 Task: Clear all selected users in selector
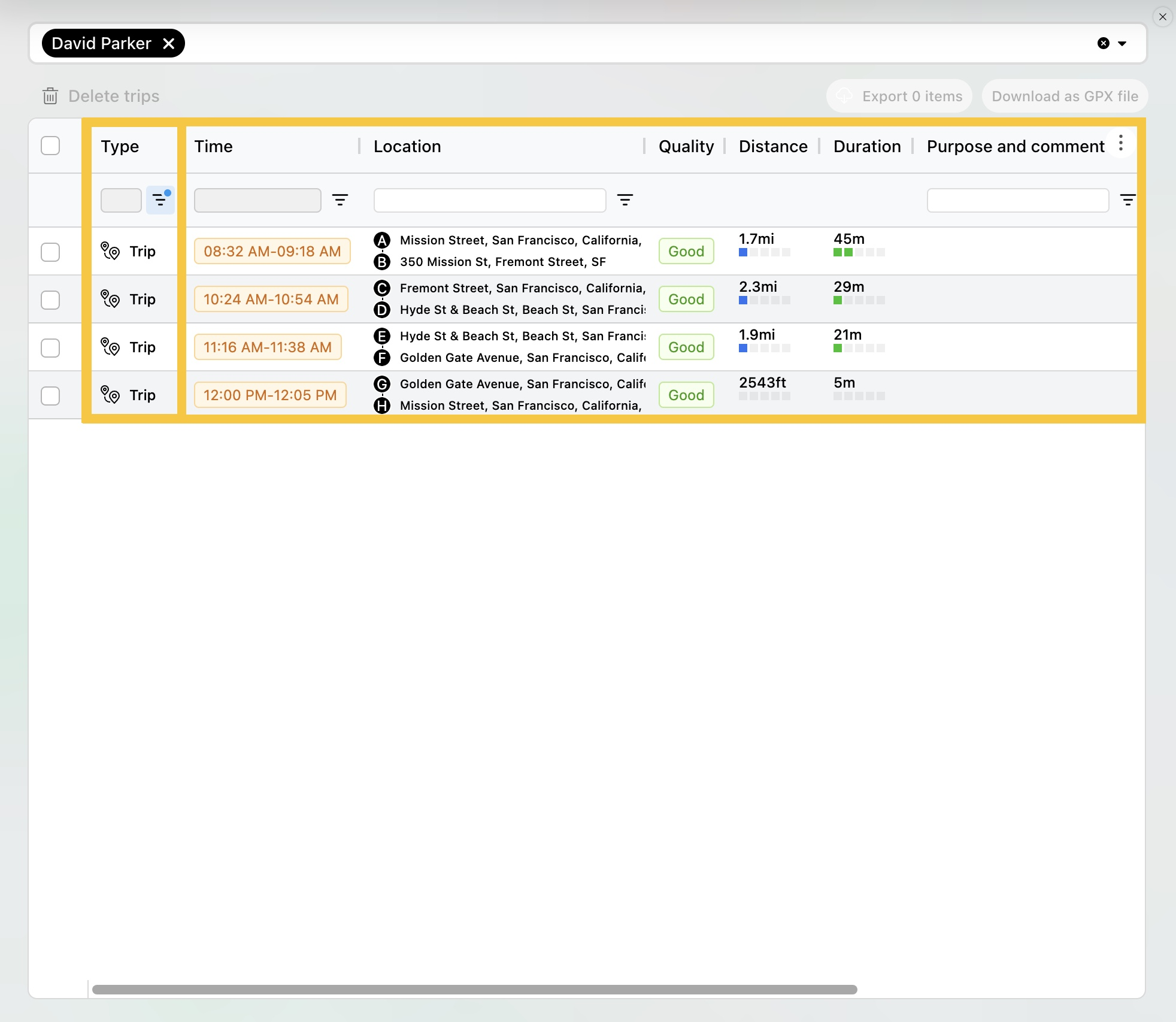(x=1104, y=43)
